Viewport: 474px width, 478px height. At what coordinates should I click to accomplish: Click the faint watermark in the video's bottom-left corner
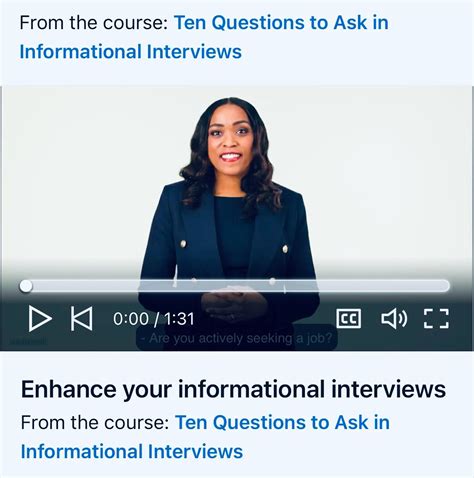point(28,342)
